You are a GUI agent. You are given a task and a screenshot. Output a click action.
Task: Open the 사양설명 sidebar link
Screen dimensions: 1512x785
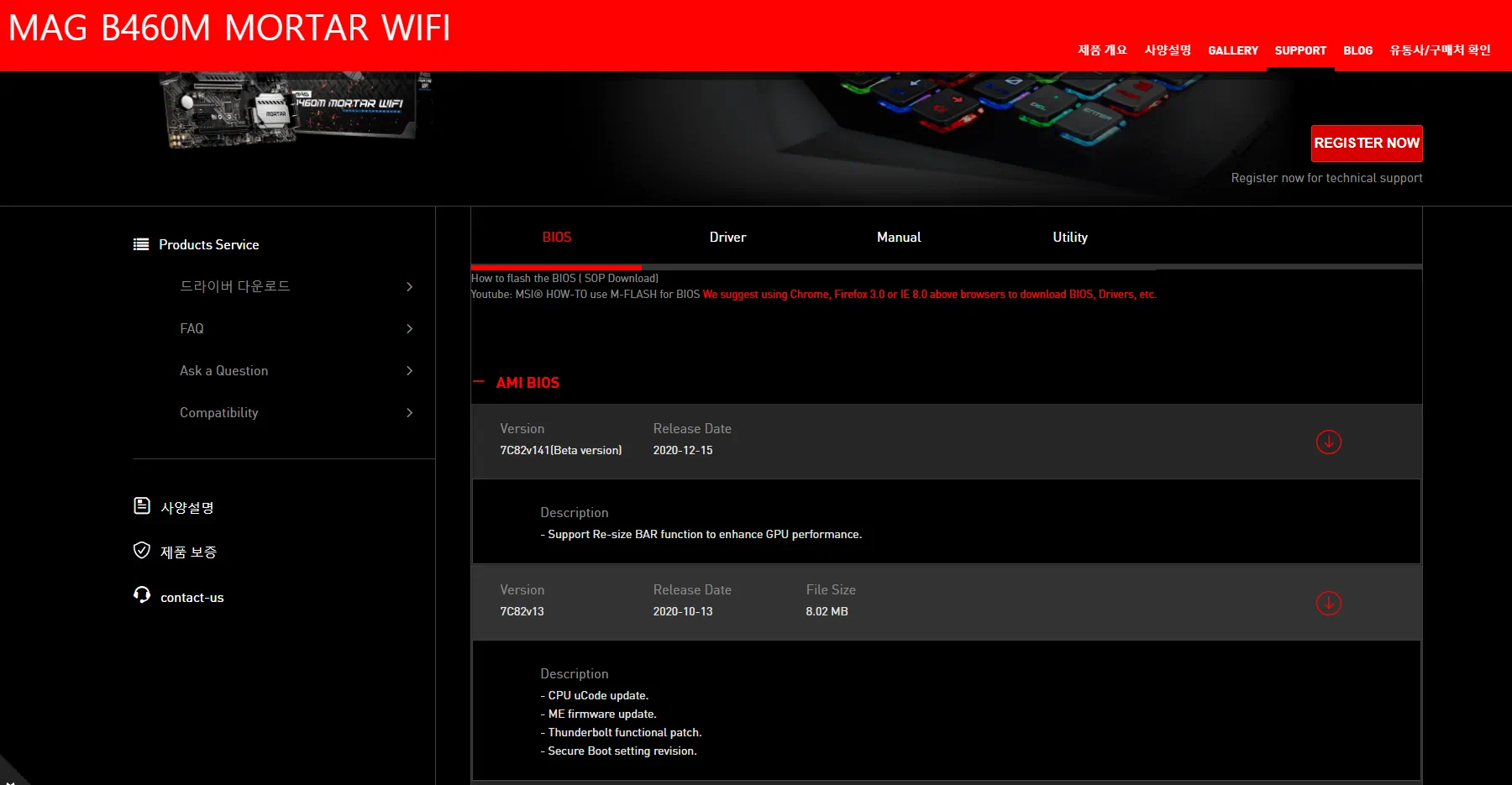click(x=187, y=507)
